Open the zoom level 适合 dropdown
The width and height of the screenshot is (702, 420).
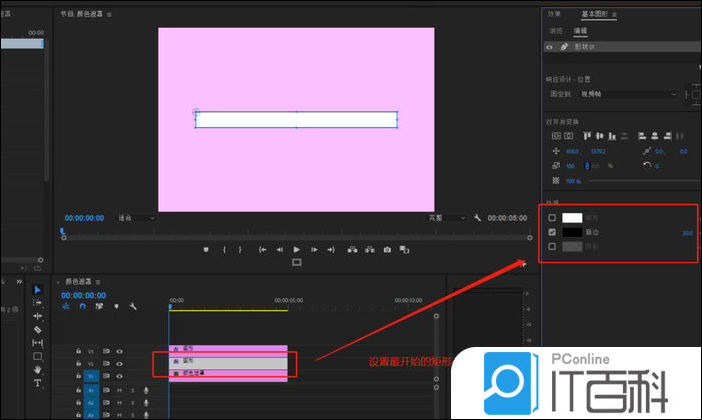point(136,217)
